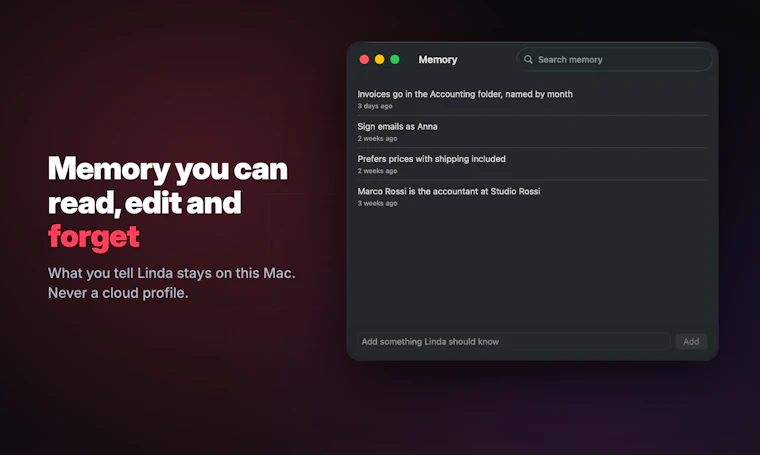Image resolution: width=760 pixels, height=455 pixels.
Task: Close the Memory window with red button
Action: pyautogui.click(x=364, y=59)
